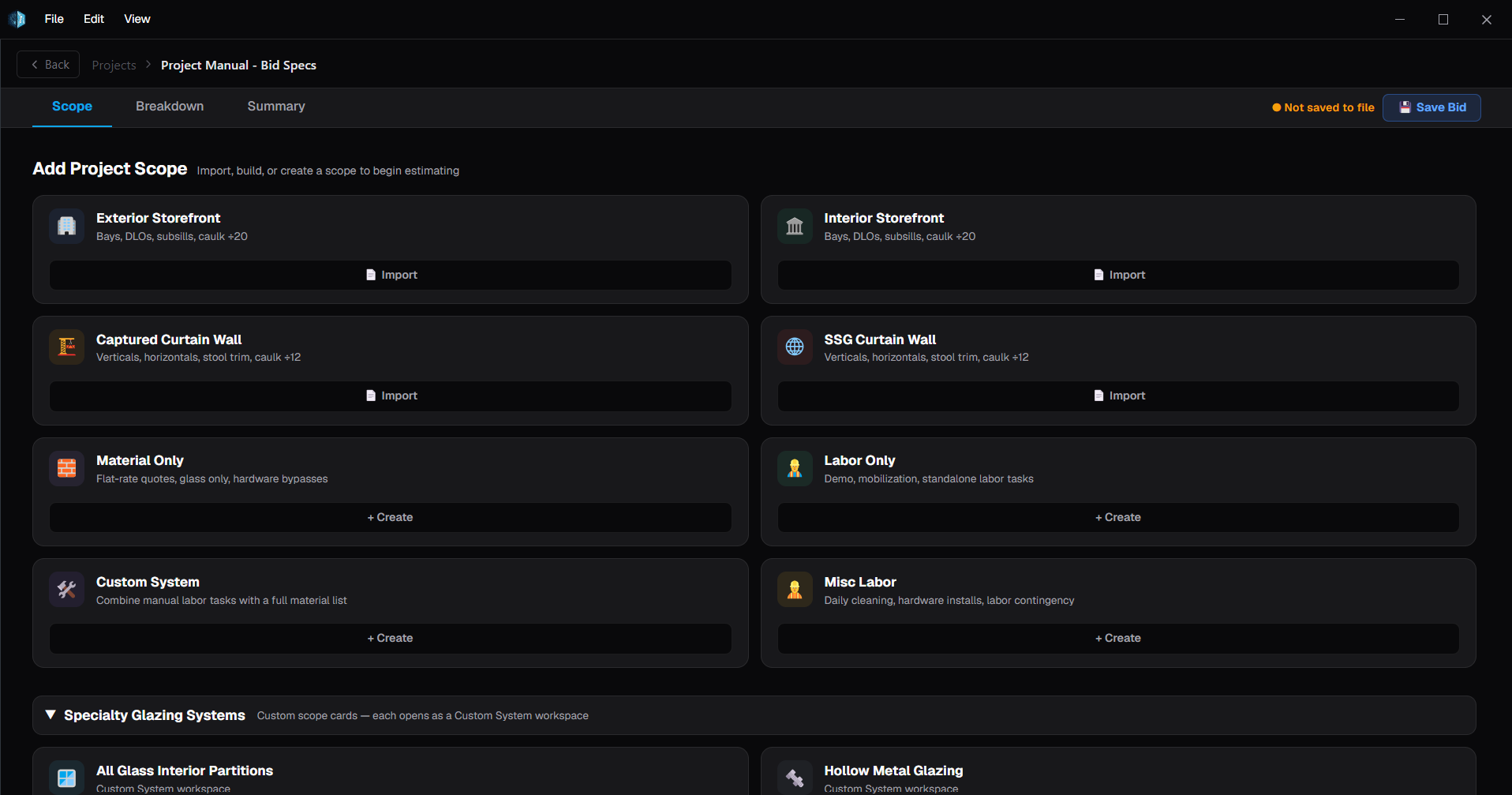This screenshot has height=795, width=1512.
Task: Click the Interior Storefront columns icon
Action: point(795,227)
